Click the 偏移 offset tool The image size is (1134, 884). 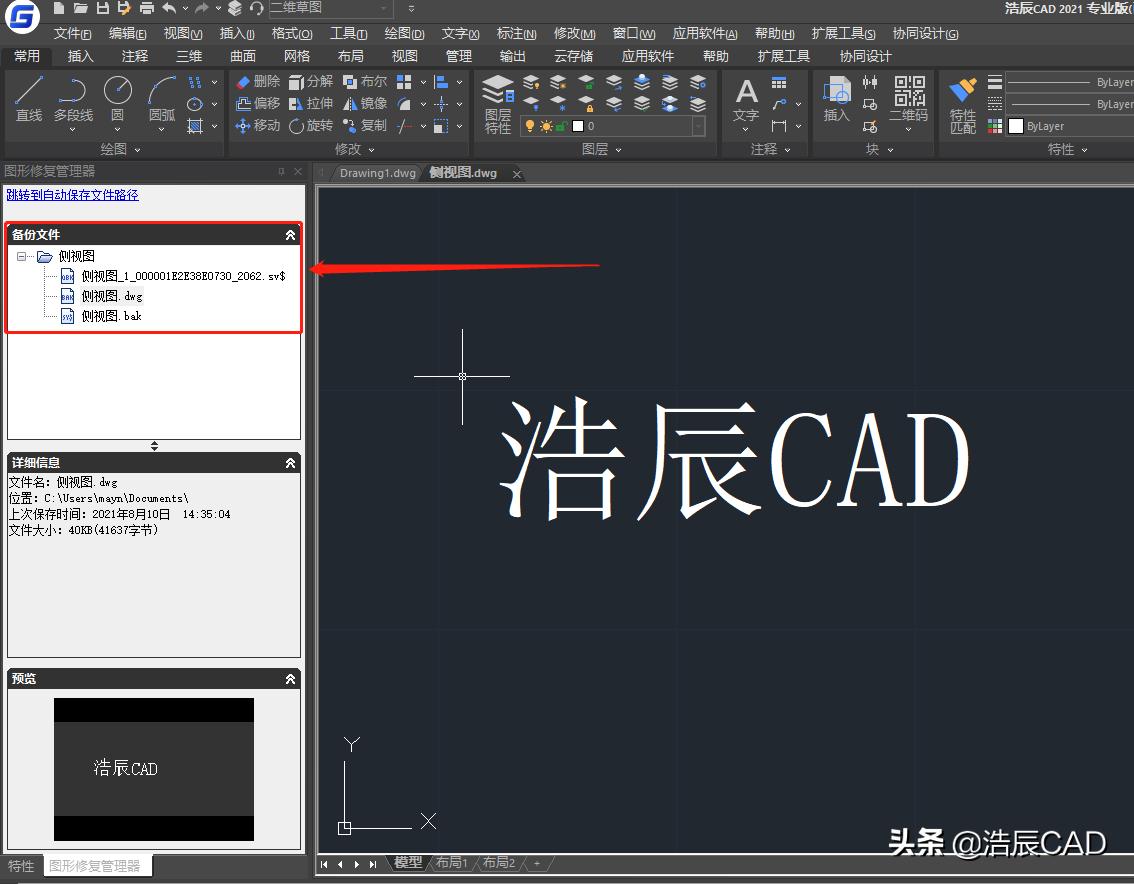click(258, 103)
